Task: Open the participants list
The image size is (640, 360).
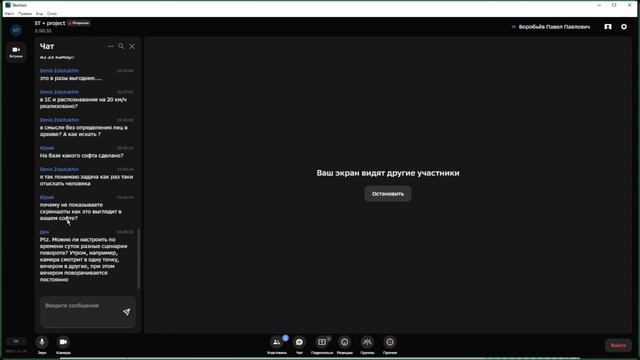Action: point(277,342)
